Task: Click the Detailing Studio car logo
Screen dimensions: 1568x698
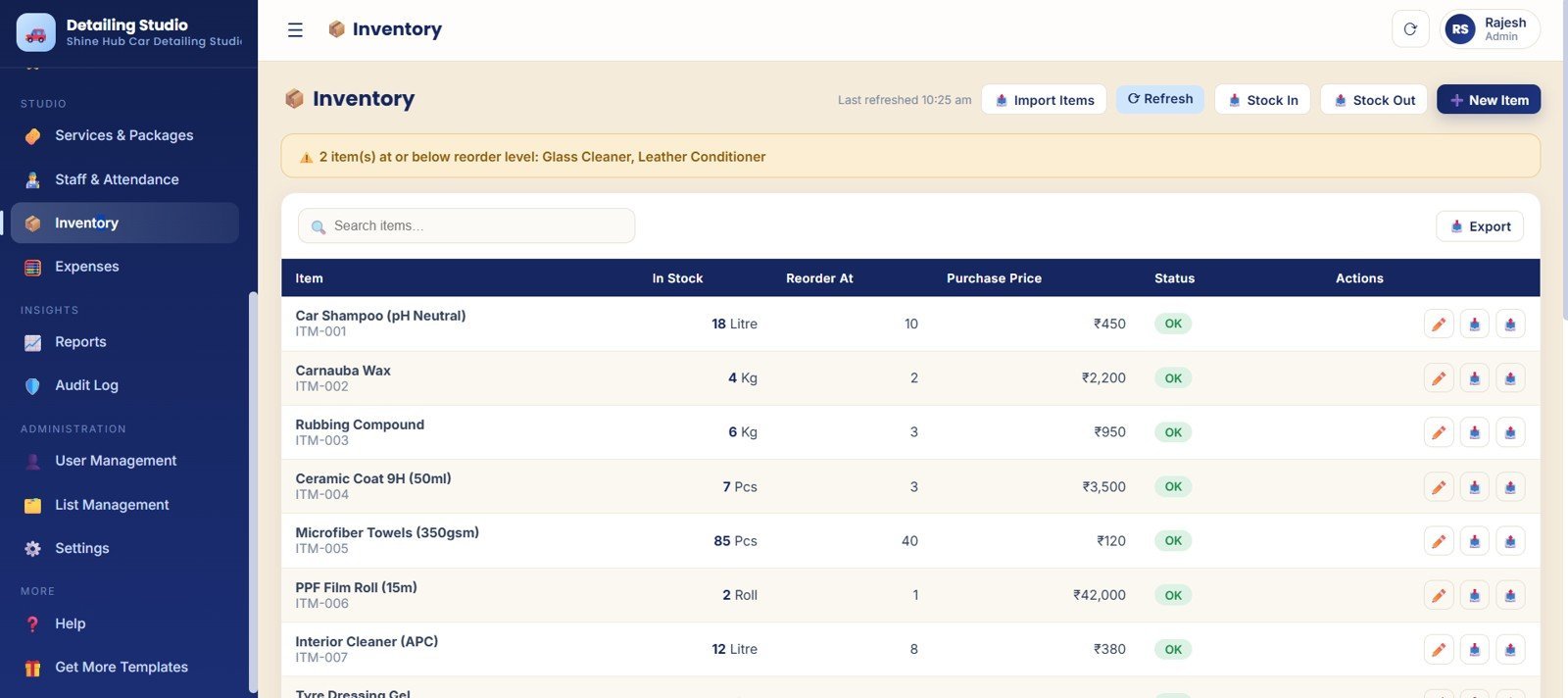Action: (36, 32)
